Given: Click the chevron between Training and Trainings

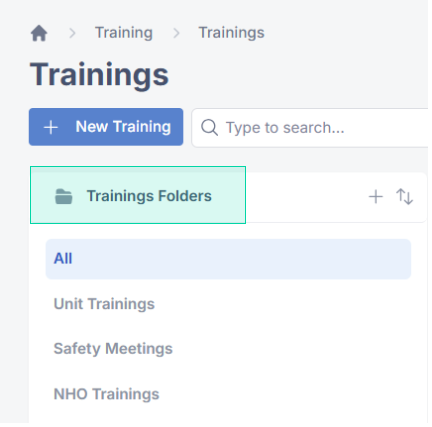Looking at the screenshot, I should (176, 33).
